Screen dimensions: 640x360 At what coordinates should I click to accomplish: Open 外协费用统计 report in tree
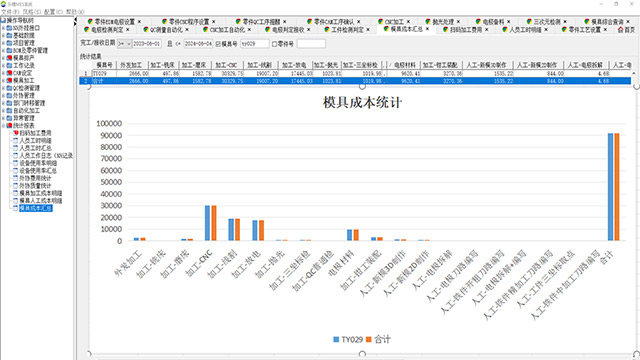(36, 178)
